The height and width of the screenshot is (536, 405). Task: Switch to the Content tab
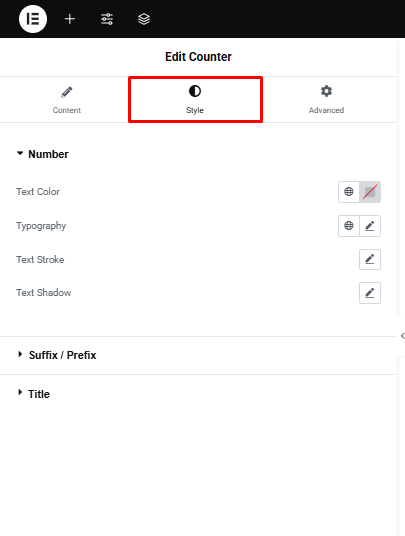point(67,99)
